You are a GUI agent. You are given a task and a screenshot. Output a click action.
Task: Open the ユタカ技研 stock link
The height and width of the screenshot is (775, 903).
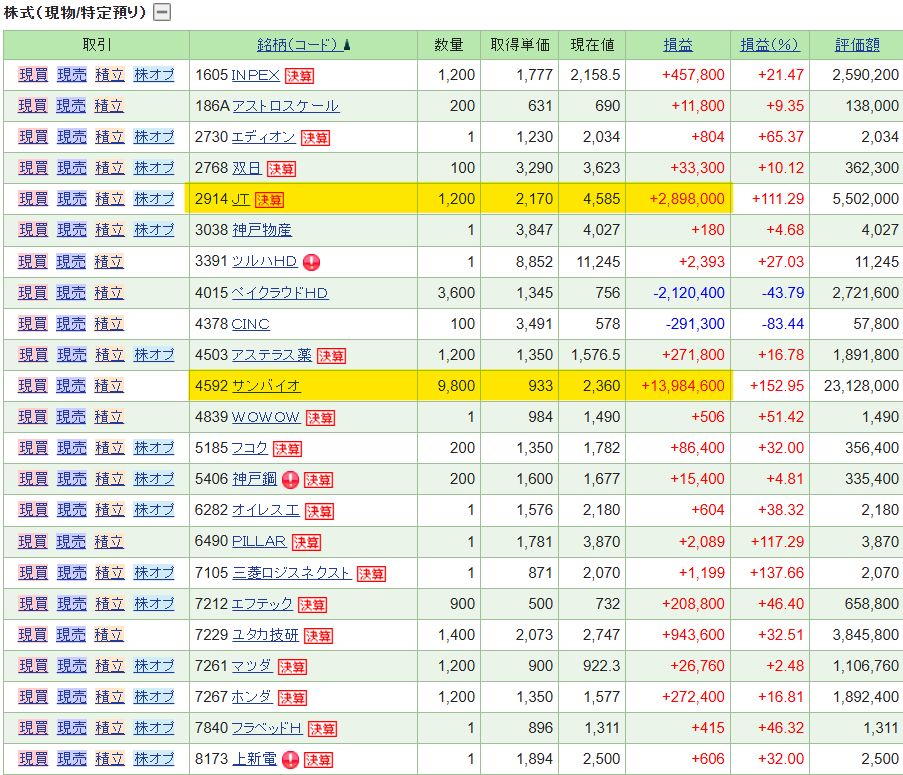265,636
